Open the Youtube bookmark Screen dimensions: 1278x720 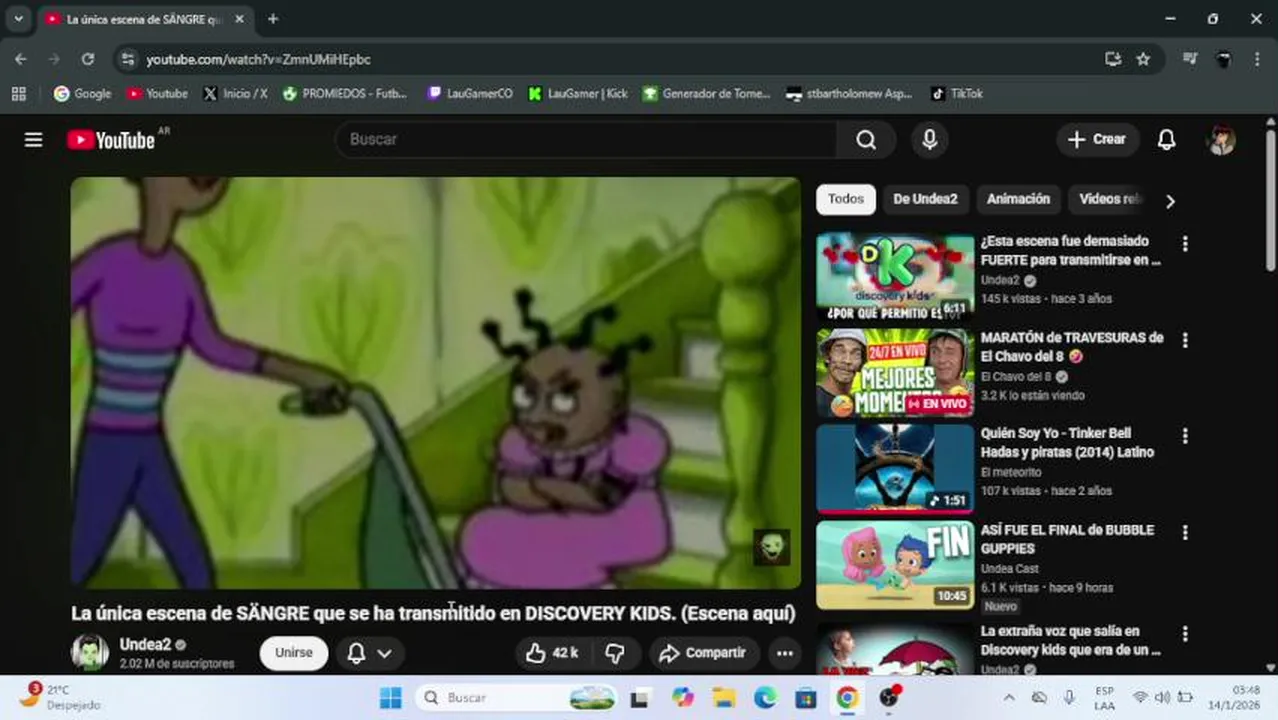[157, 93]
